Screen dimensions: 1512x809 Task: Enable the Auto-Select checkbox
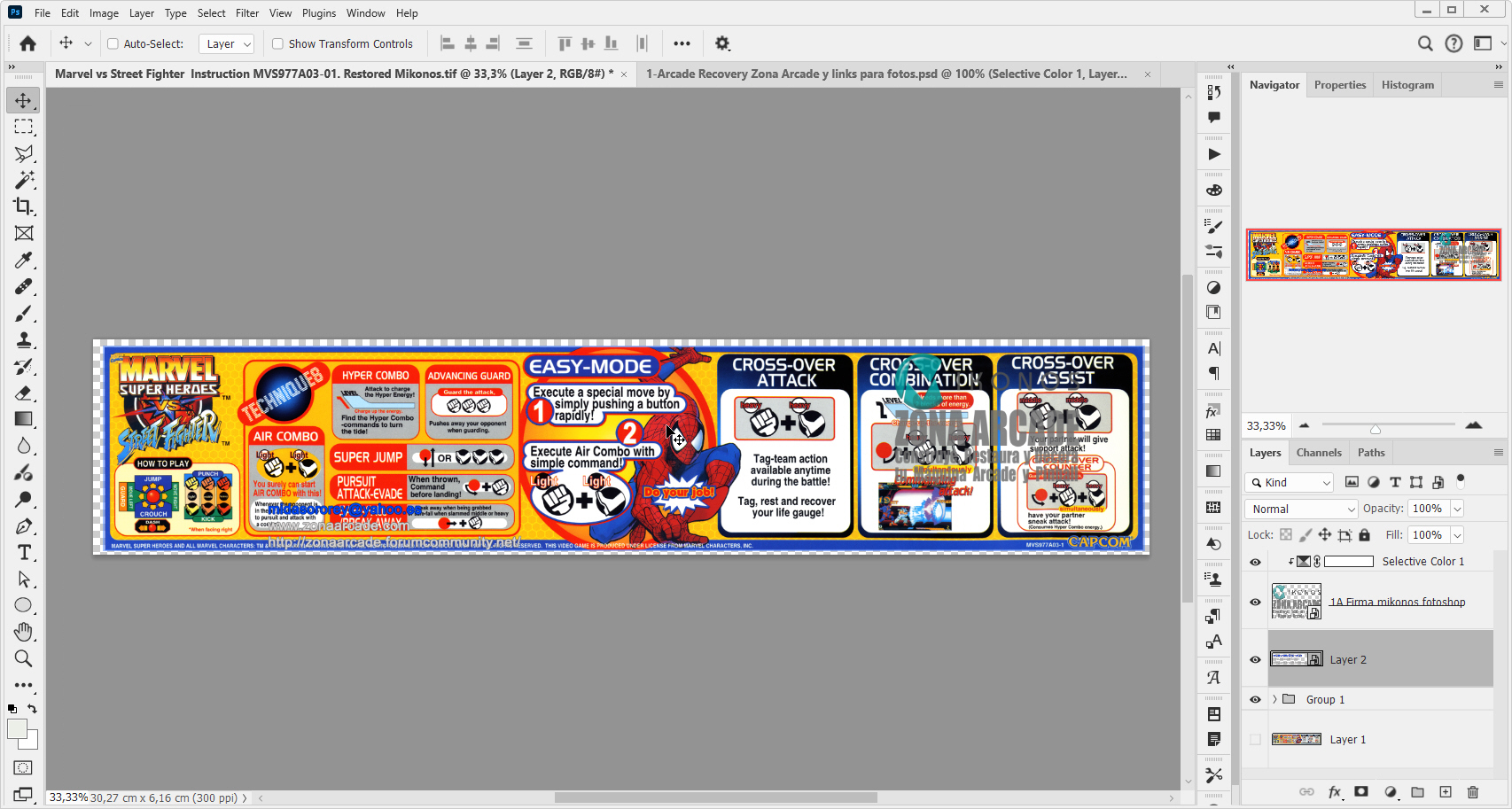[113, 43]
